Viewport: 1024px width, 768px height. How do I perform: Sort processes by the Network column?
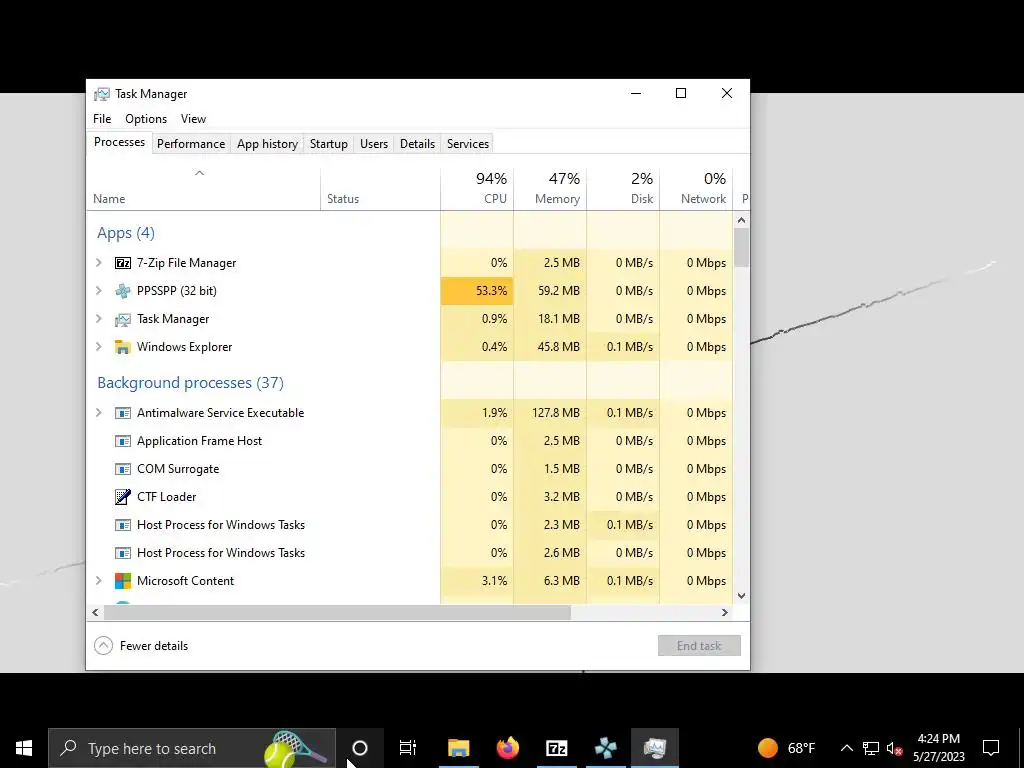[697, 189]
